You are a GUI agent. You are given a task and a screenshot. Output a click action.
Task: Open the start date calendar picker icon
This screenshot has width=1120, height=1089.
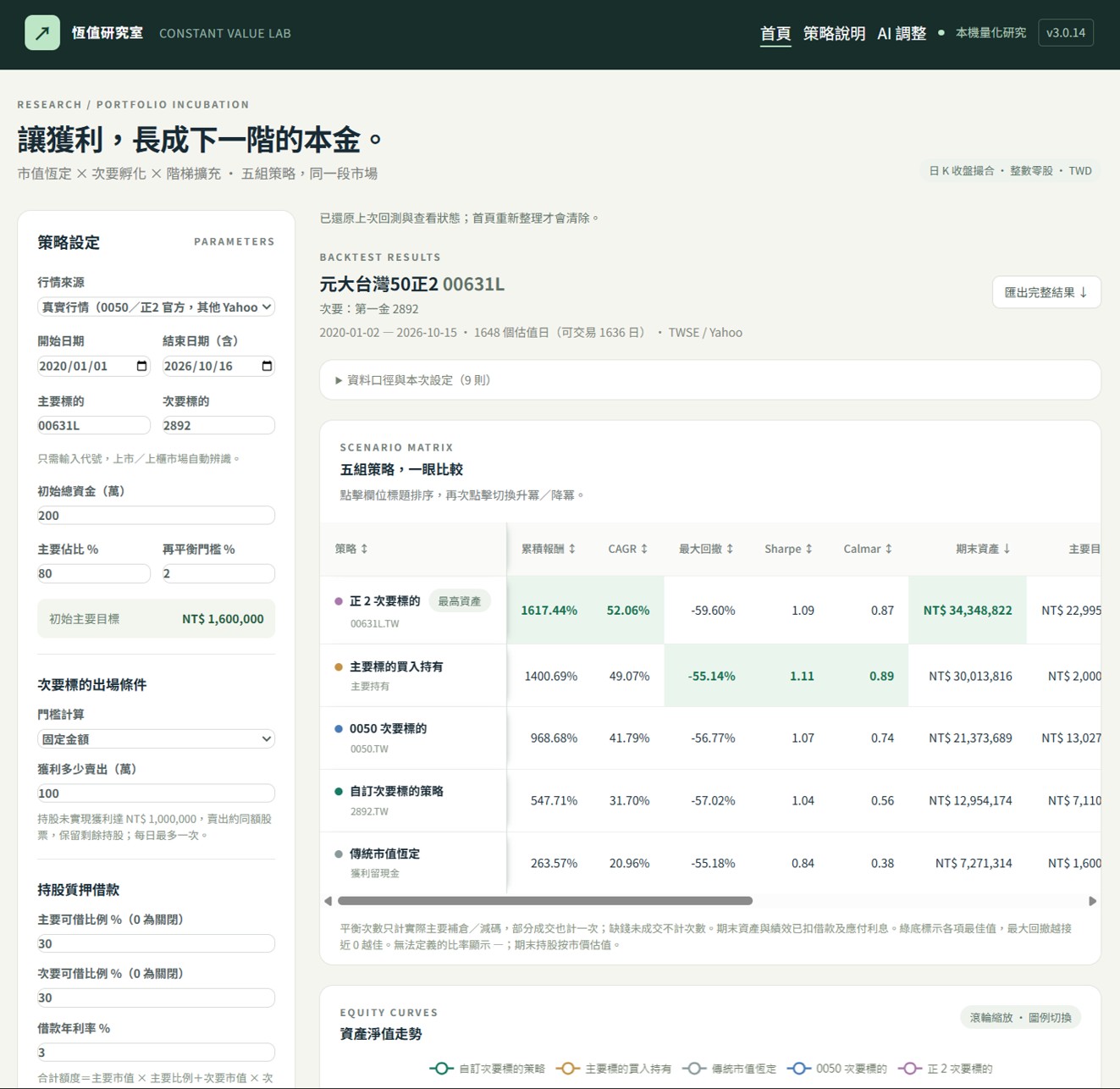[141, 366]
